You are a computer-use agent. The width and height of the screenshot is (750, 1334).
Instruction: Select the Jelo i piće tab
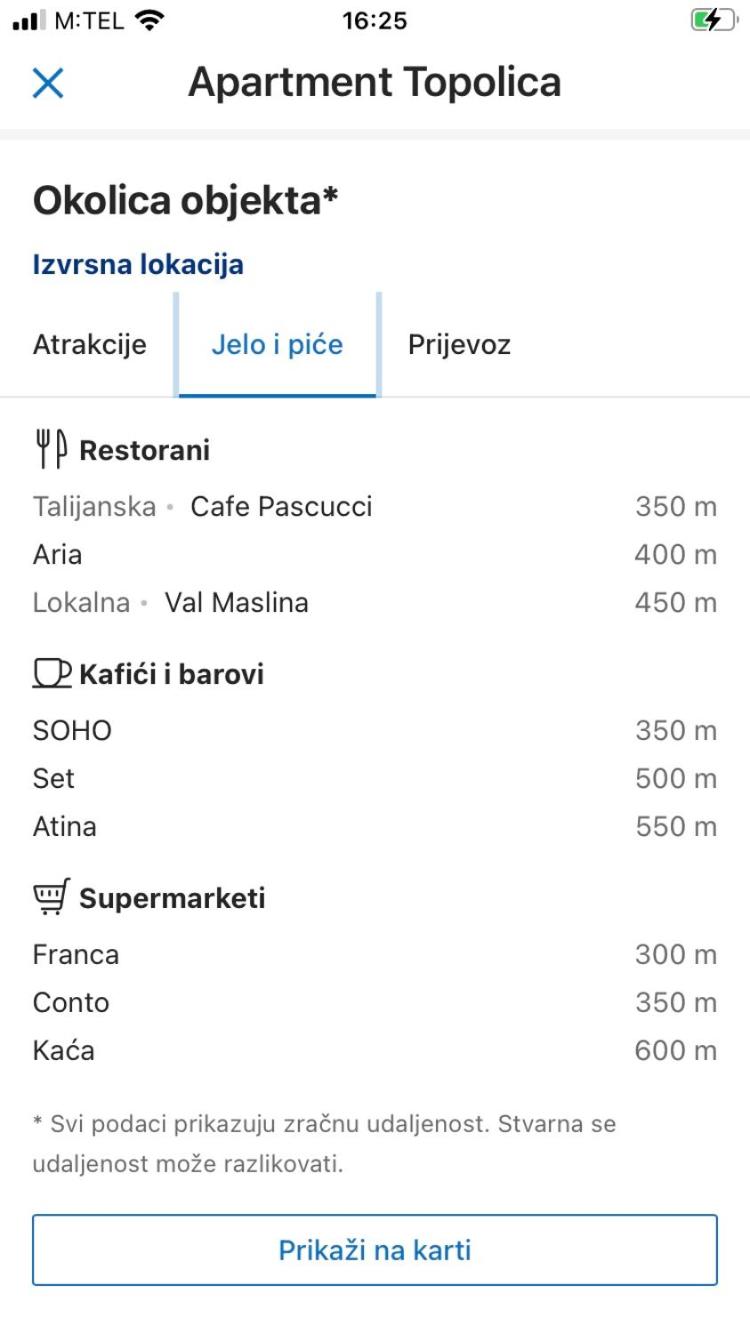pos(277,345)
